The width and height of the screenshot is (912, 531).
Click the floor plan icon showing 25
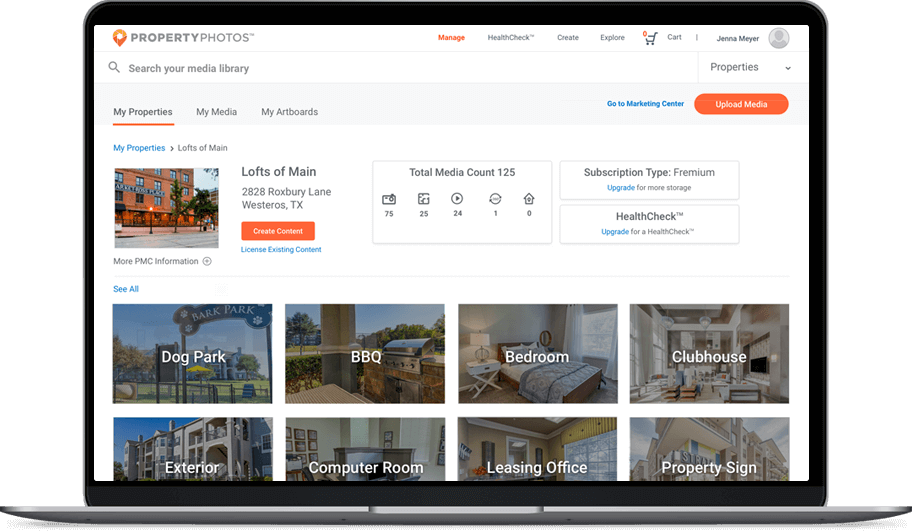point(423,199)
